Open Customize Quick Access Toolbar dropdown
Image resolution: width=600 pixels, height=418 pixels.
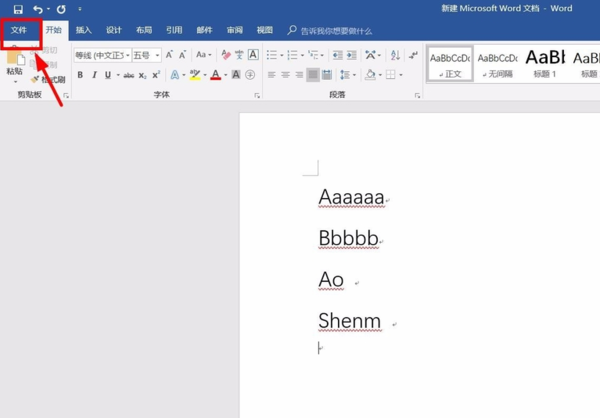[80, 9]
